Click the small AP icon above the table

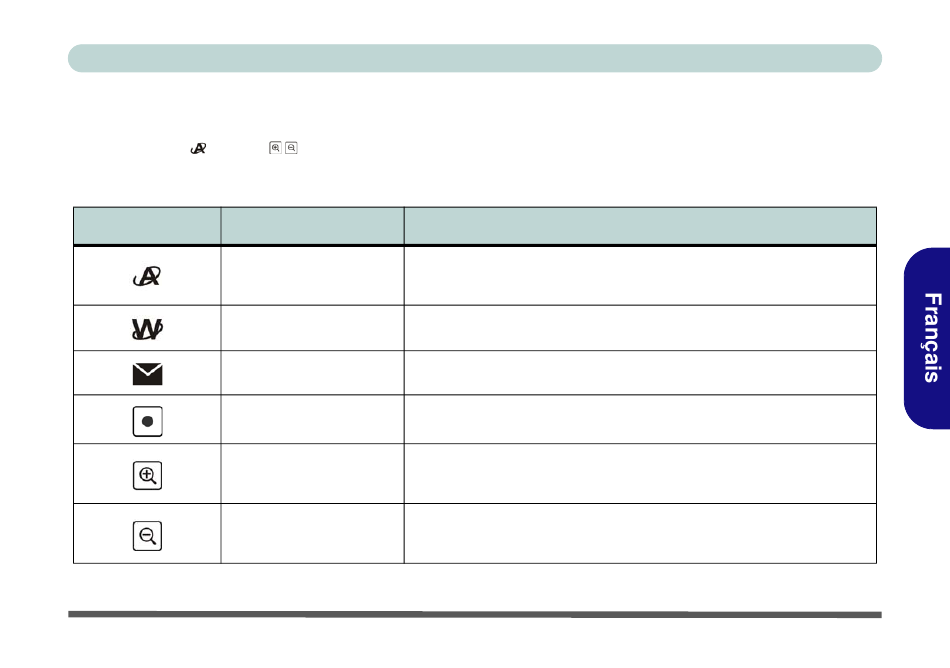click(198, 148)
